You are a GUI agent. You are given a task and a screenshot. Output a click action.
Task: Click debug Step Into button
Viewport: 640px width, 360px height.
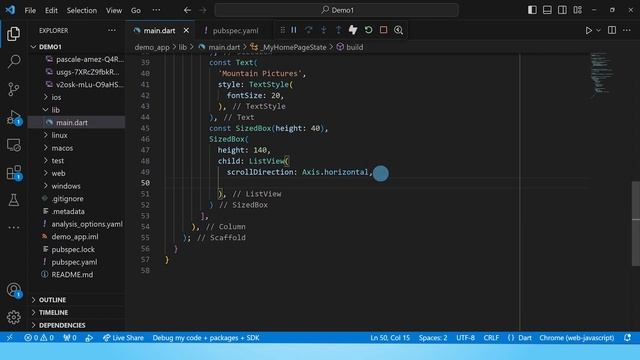pyautogui.click(x=323, y=30)
